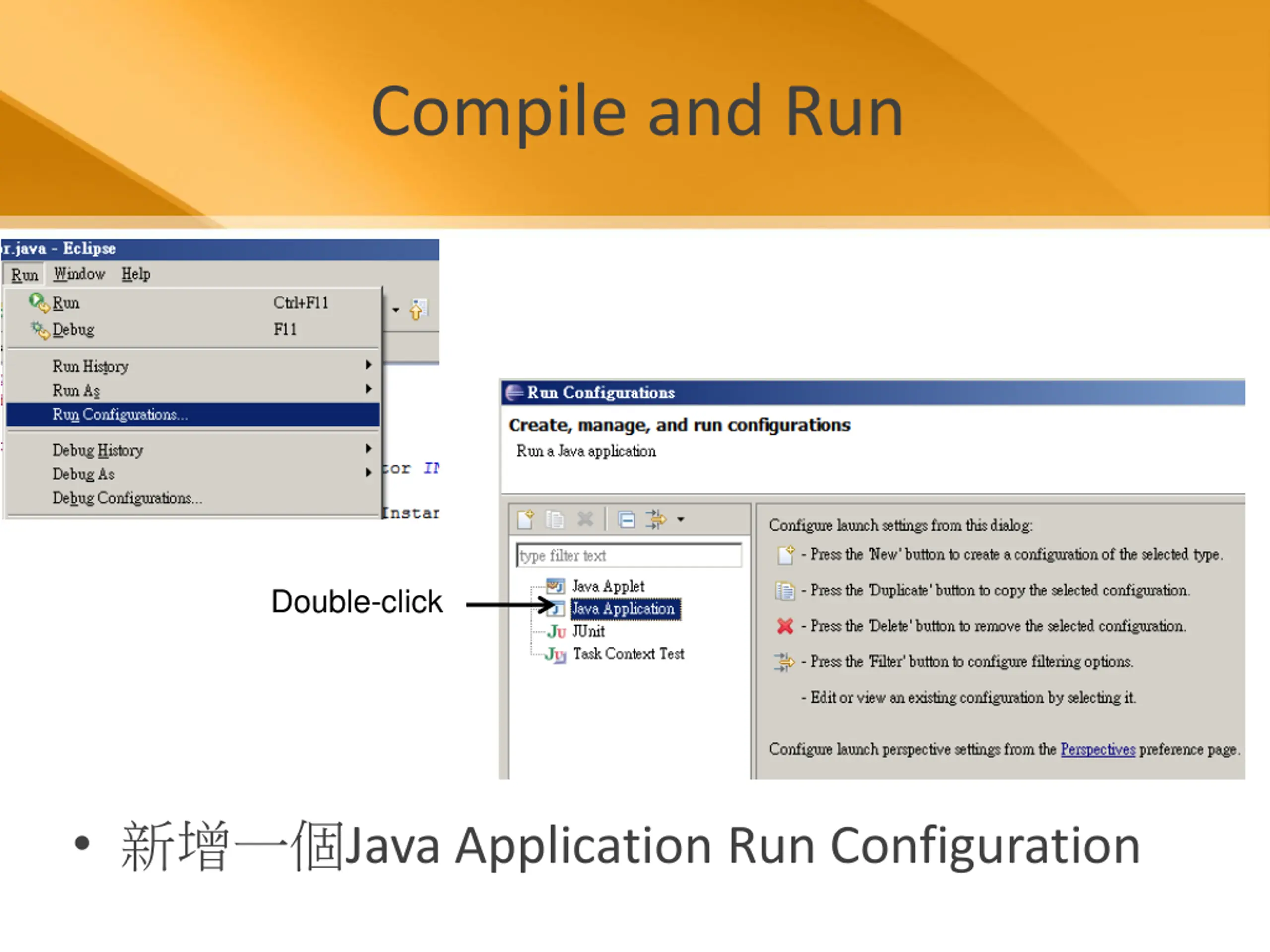
Task: Click 'Run a Java application' text
Action: (x=586, y=451)
